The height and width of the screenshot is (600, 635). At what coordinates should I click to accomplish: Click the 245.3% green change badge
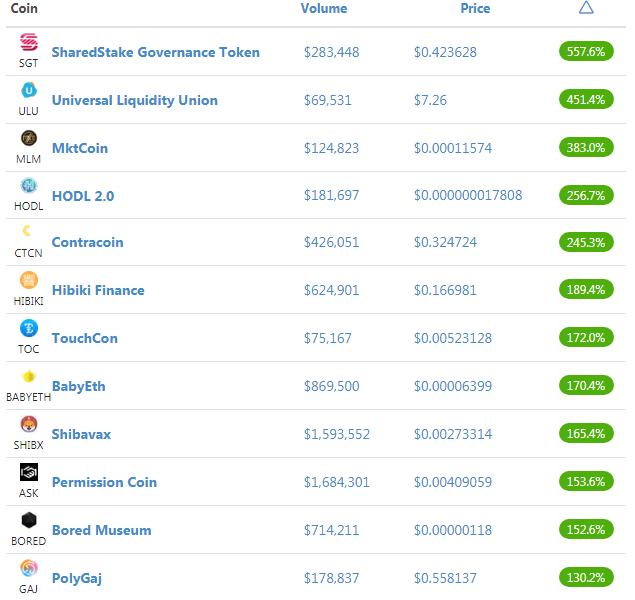click(586, 242)
